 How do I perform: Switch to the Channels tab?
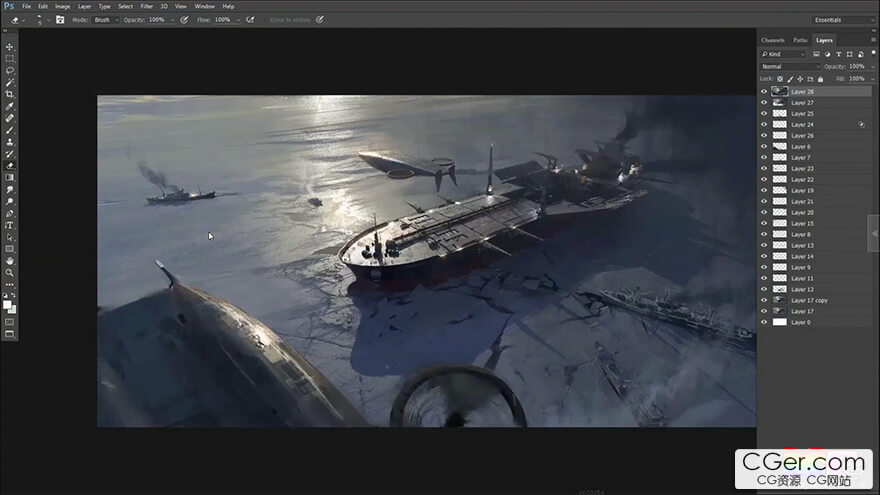click(773, 40)
